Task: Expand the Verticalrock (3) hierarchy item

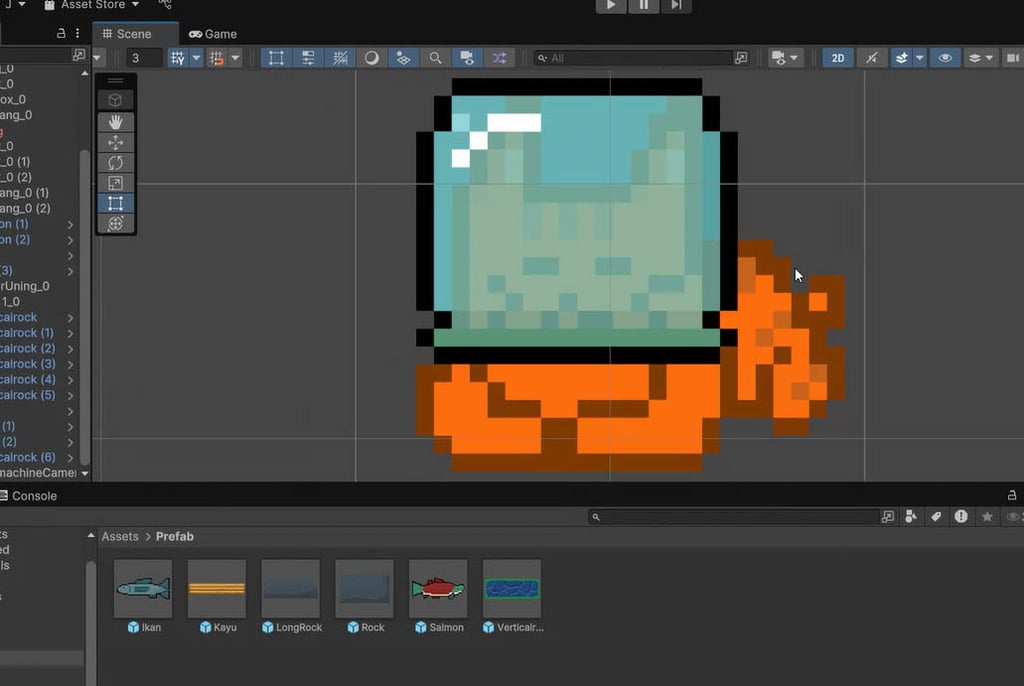Action: pyautogui.click(x=70, y=365)
